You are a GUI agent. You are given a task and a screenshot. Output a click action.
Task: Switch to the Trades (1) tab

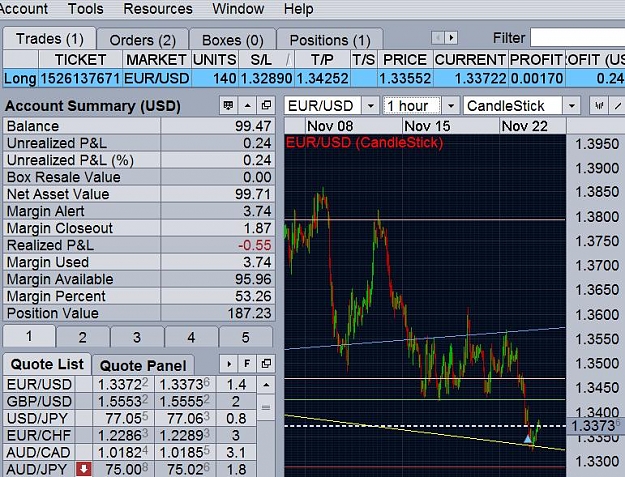[49, 39]
